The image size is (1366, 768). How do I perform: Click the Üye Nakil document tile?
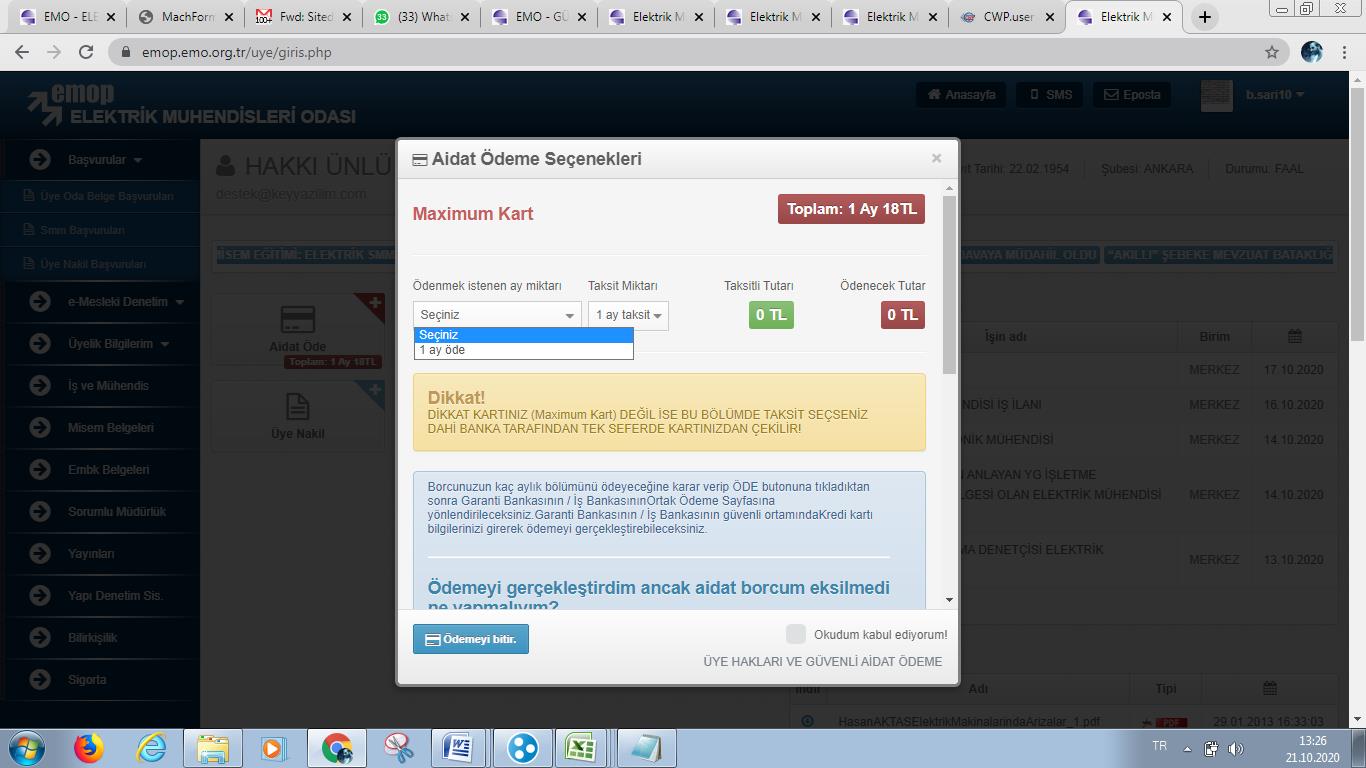coord(298,415)
